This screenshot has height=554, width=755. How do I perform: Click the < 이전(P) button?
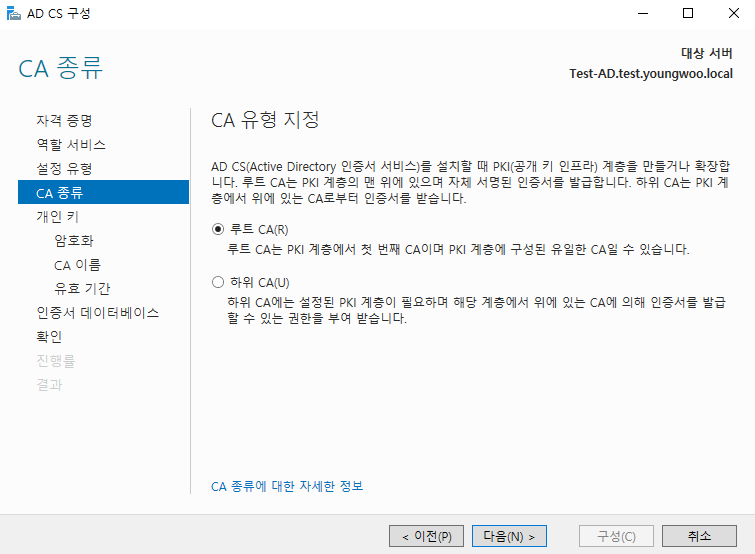click(x=426, y=536)
